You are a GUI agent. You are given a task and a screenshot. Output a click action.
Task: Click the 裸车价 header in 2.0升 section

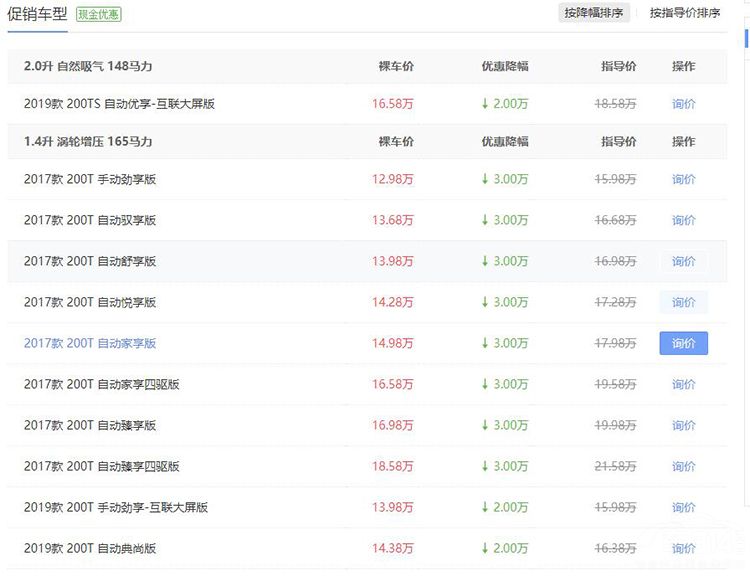tap(396, 66)
